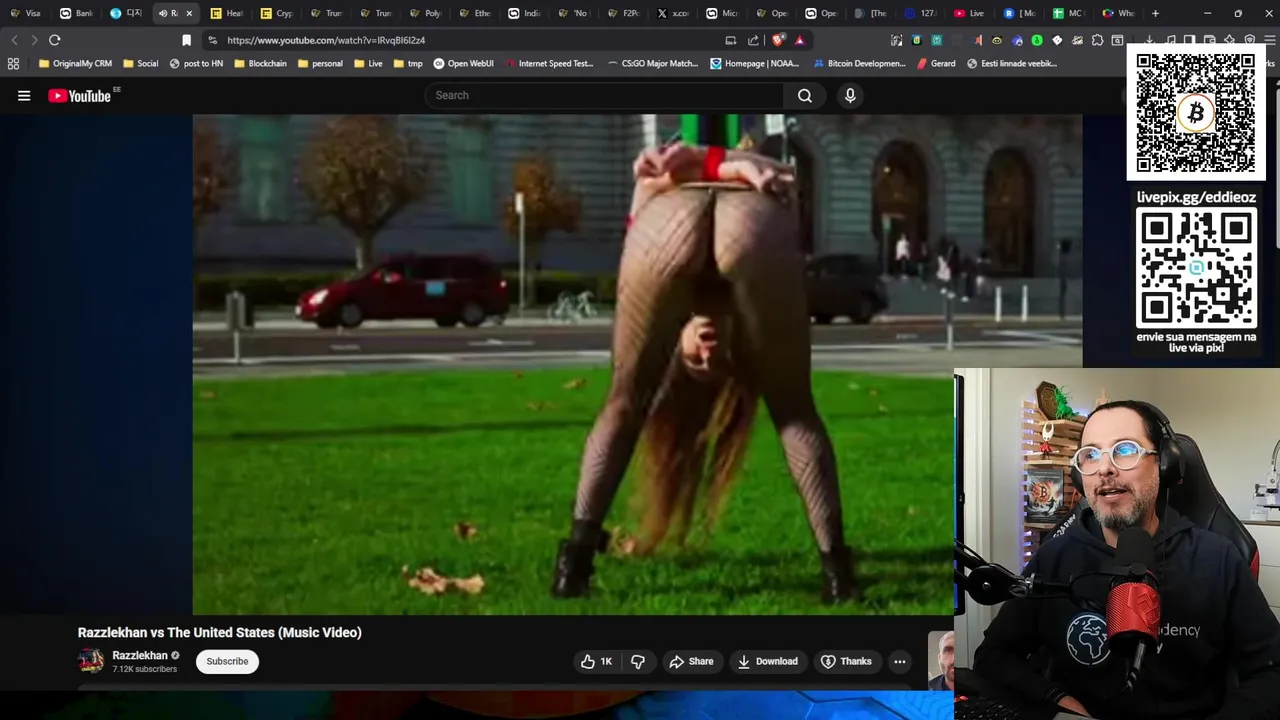Reload the page
Image resolution: width=1280 pixels, height=720 pixels.
pos(55,40)
